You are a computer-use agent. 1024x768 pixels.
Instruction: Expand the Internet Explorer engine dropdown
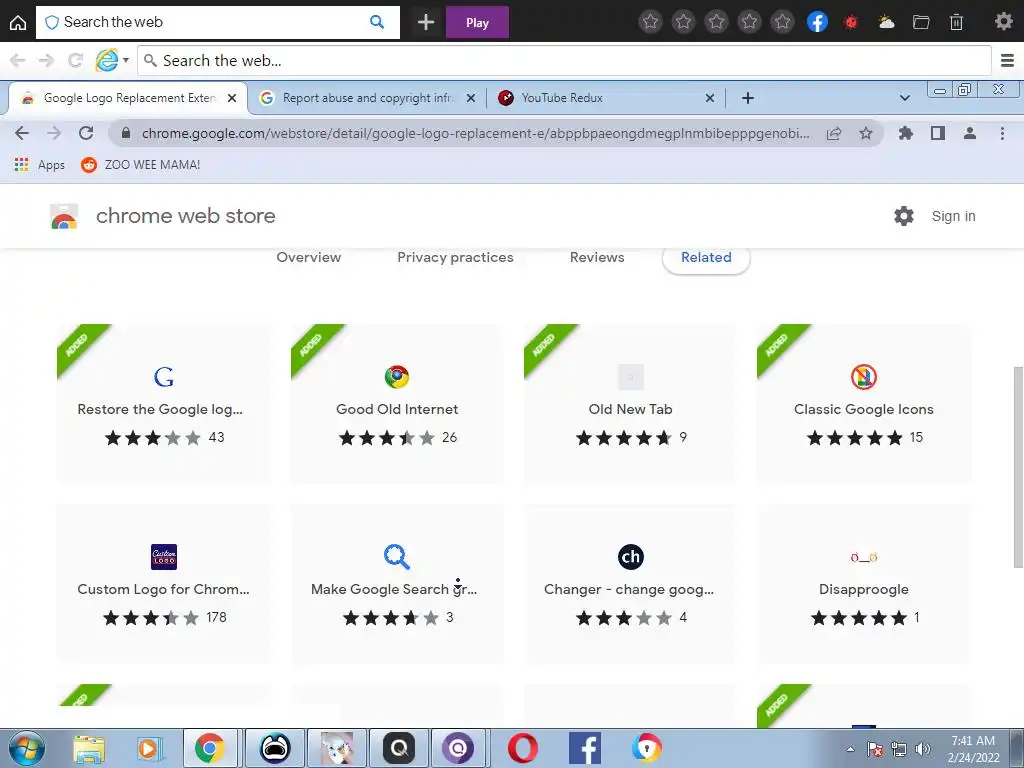(x=126, y=60)
